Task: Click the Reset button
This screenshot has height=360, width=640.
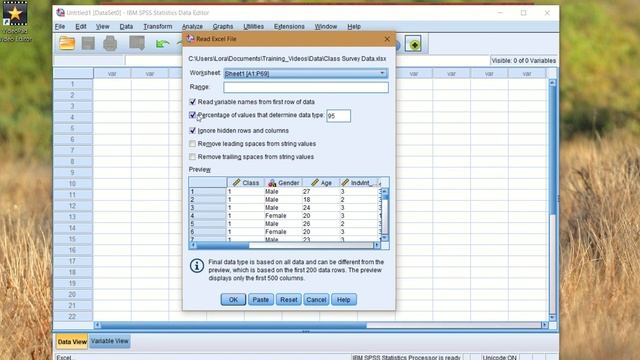Action: (x=289, y=300)
